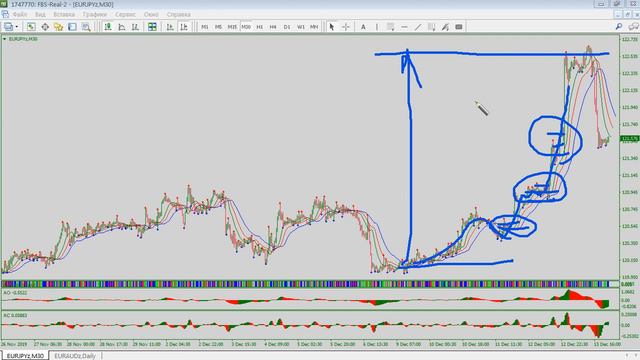640x360 pixels.
Task: Toggle chart auto scroll
Action: (x=170, y=27)
